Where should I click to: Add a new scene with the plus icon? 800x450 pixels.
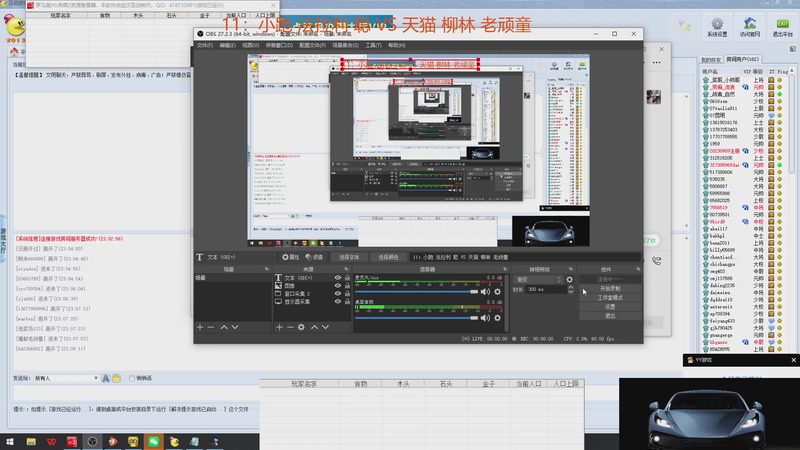200,327
